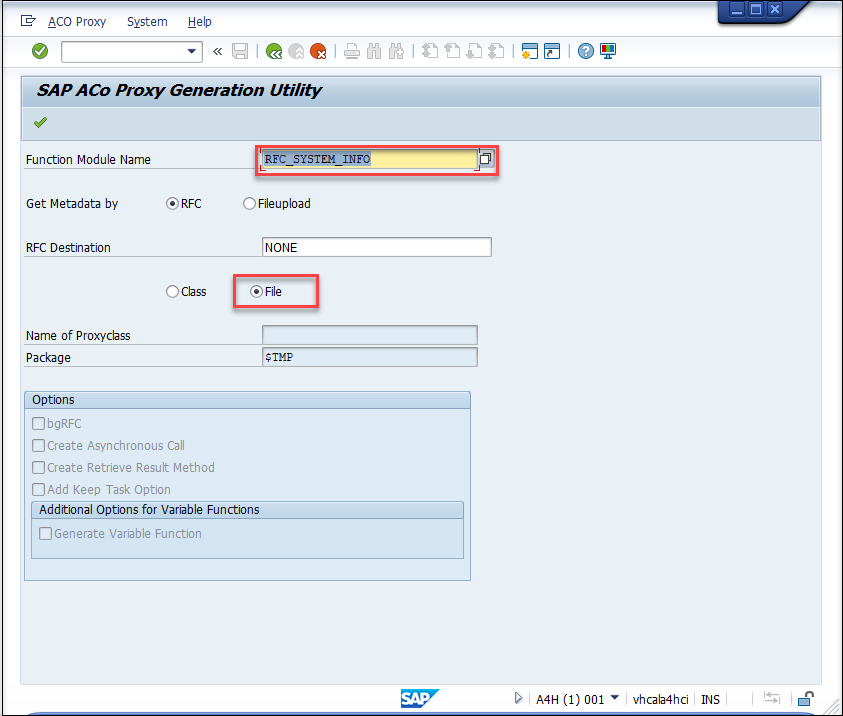
Task: Click the Find binoculars icon
Action: [x=374, y=51]
